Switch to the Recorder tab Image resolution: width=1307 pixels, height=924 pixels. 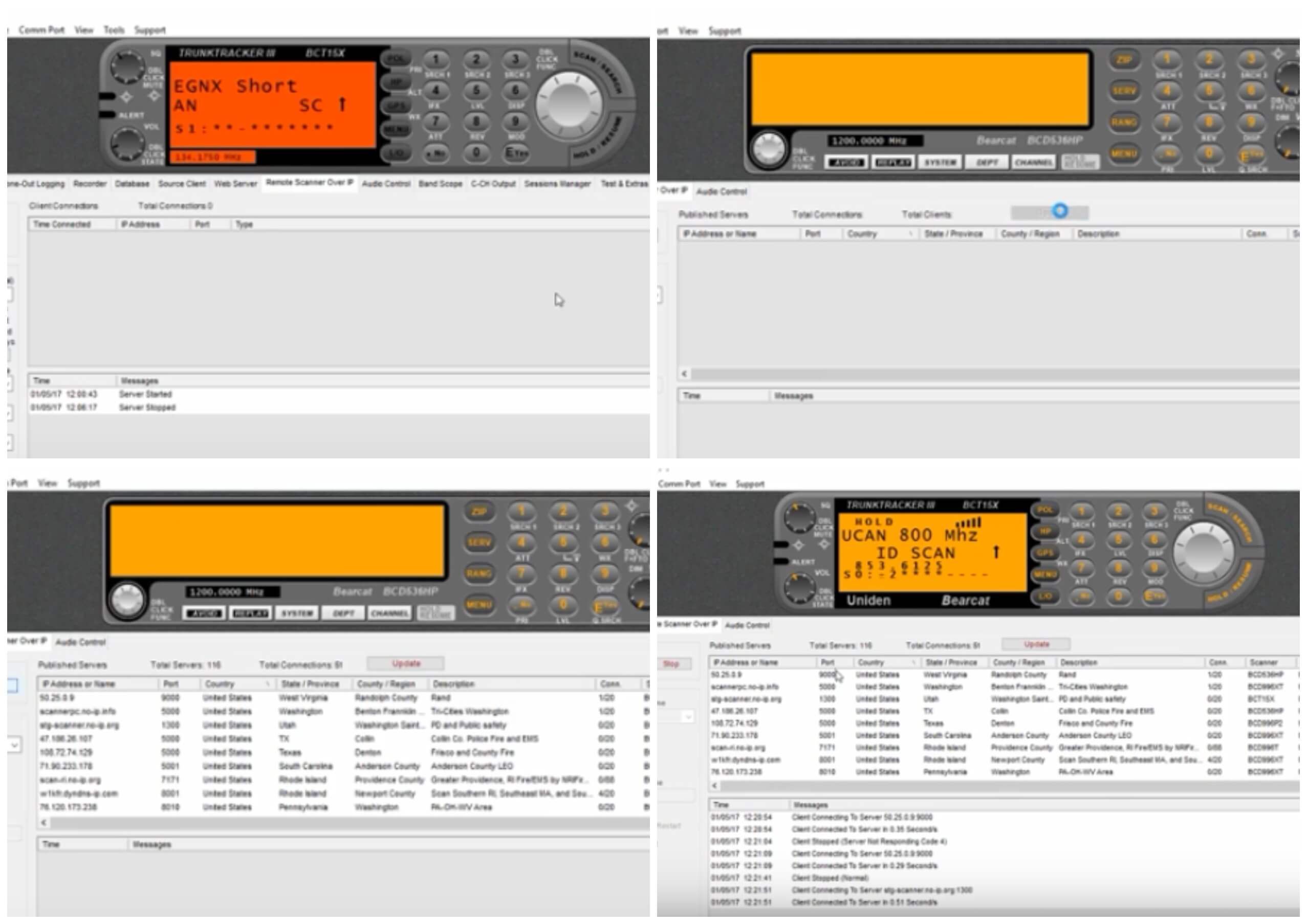pos(90,184)
